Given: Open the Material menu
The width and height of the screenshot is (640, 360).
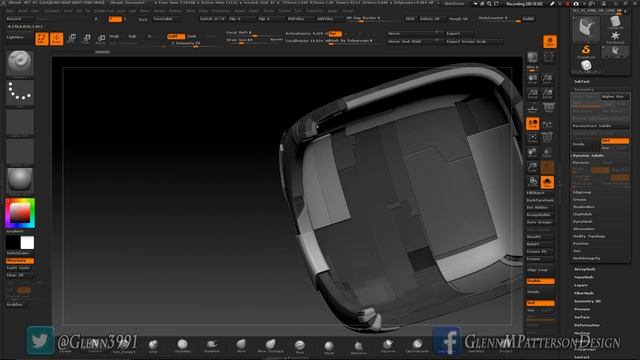Looking at the screenshot, I should (x=175, y=11).
